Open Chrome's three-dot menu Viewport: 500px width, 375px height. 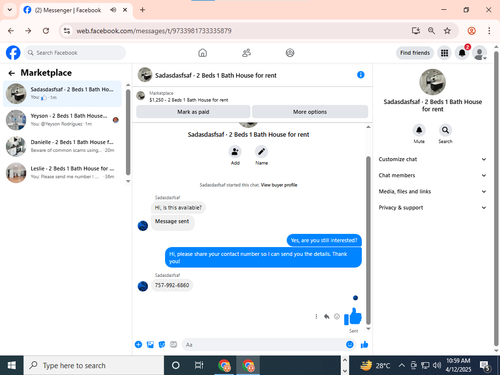pyautogui.click(x=489, y=31)
